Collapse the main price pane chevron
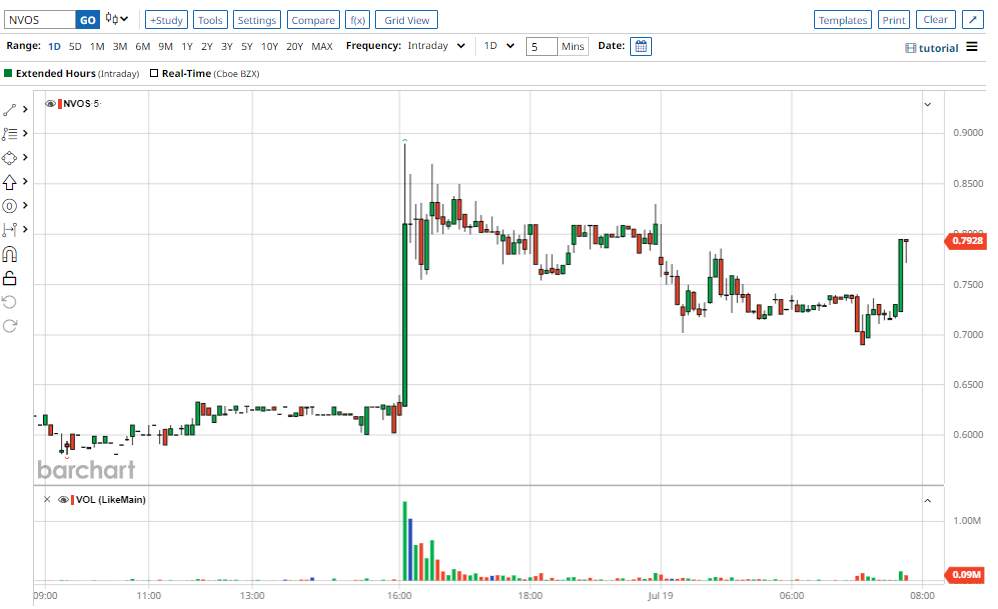 pyautogui.click(x=928, y=104)
